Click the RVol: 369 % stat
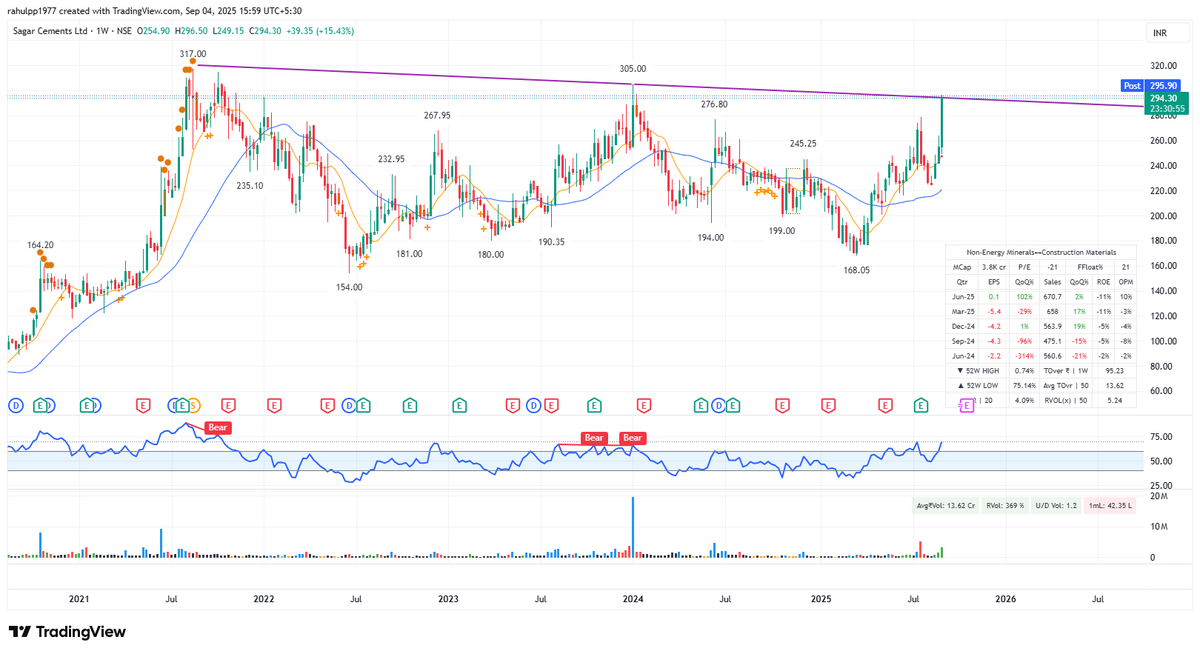 click(1004, 506)
